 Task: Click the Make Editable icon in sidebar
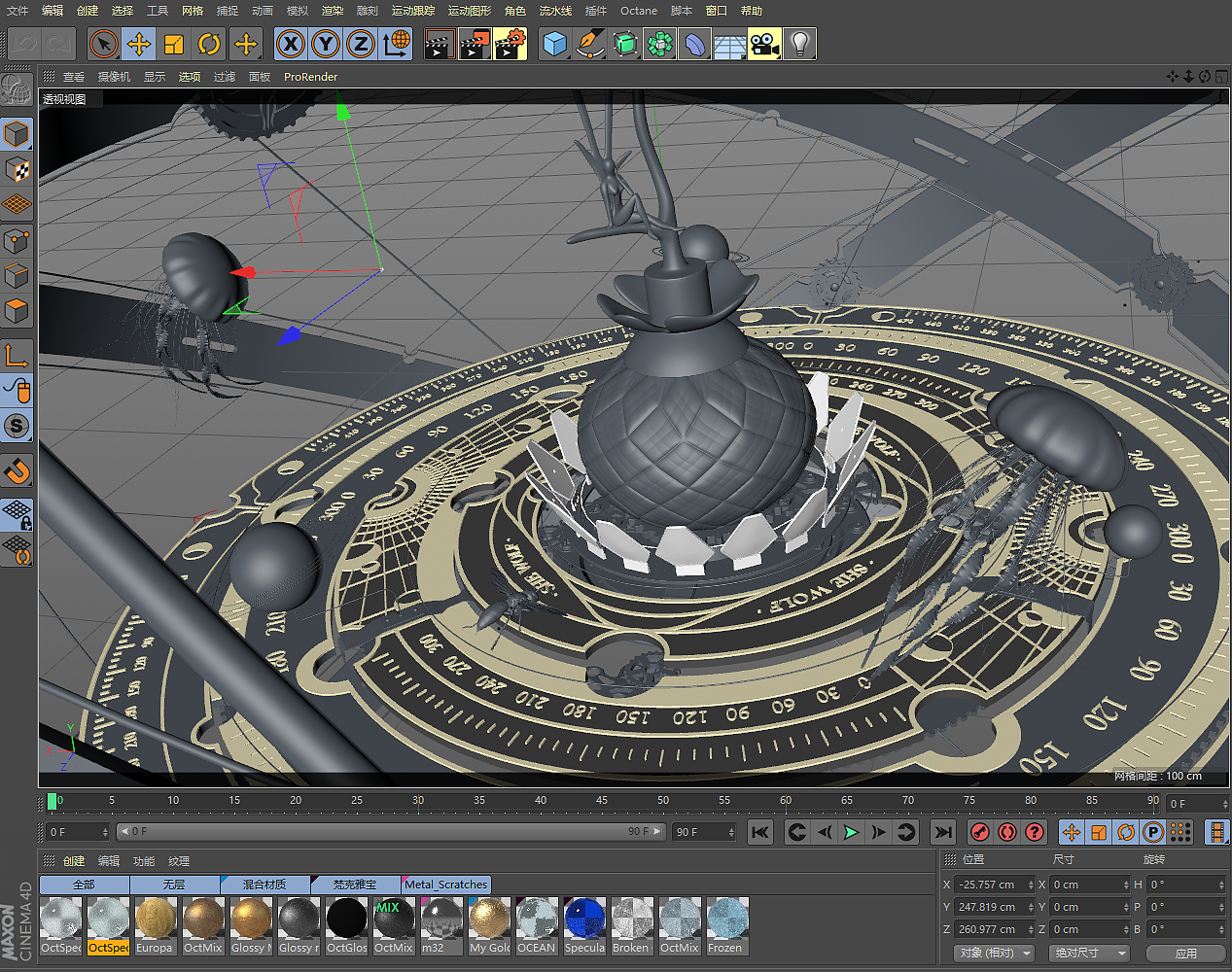(x=17, y=90)
